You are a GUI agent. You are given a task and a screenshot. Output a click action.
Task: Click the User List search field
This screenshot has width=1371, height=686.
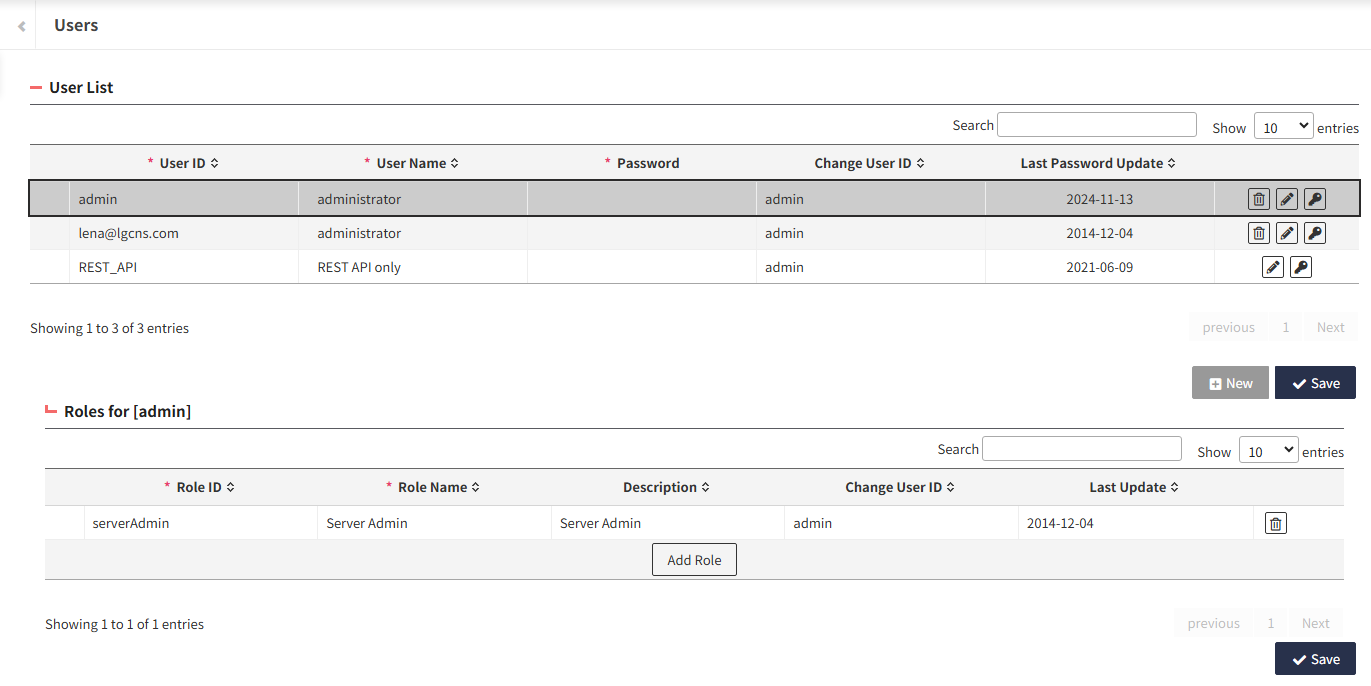1096,125
